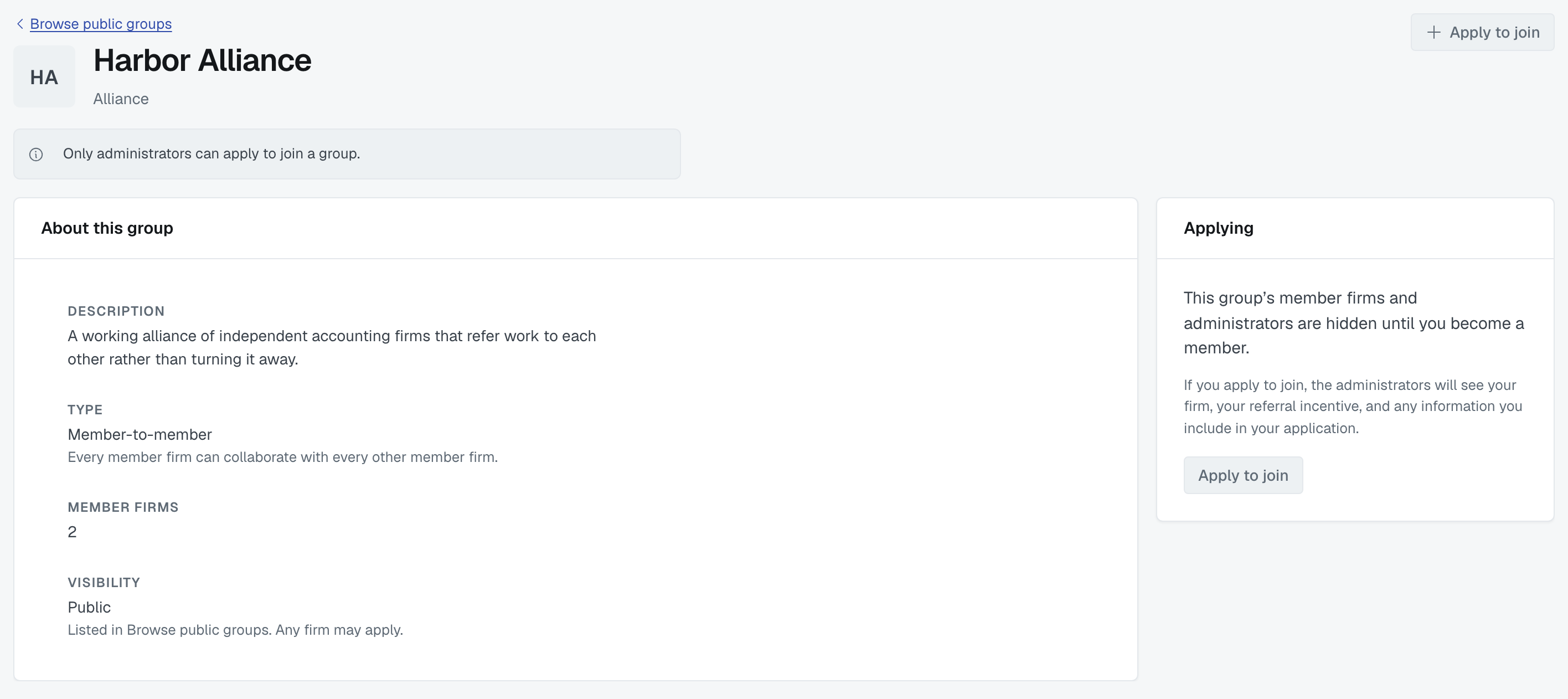Click the 'Applying' panel heading
Viewport: 1568px width, 699px height.
coord(1218,228)
